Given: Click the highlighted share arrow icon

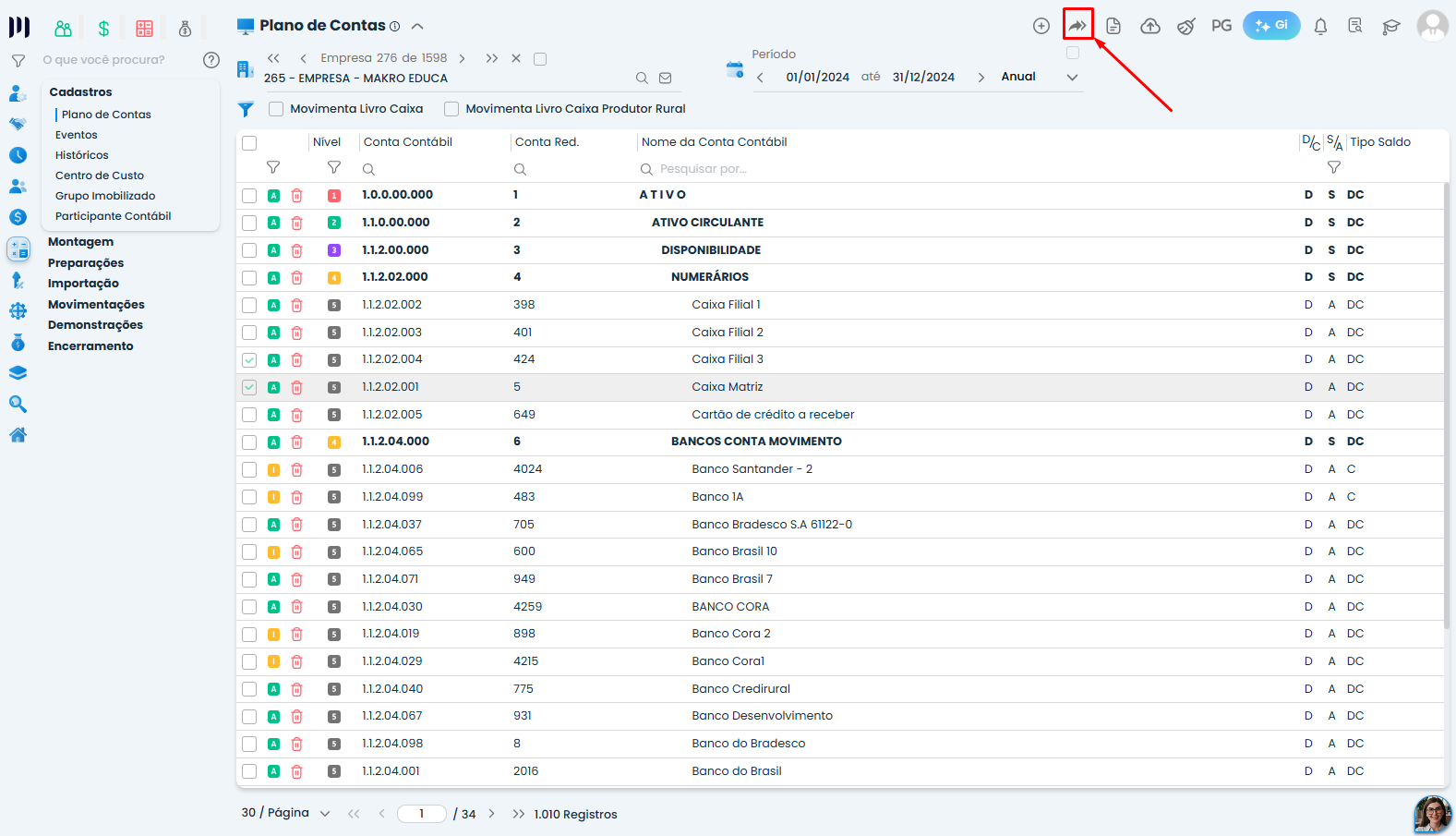Looking at the screenshot, I should coord(1077,25).
